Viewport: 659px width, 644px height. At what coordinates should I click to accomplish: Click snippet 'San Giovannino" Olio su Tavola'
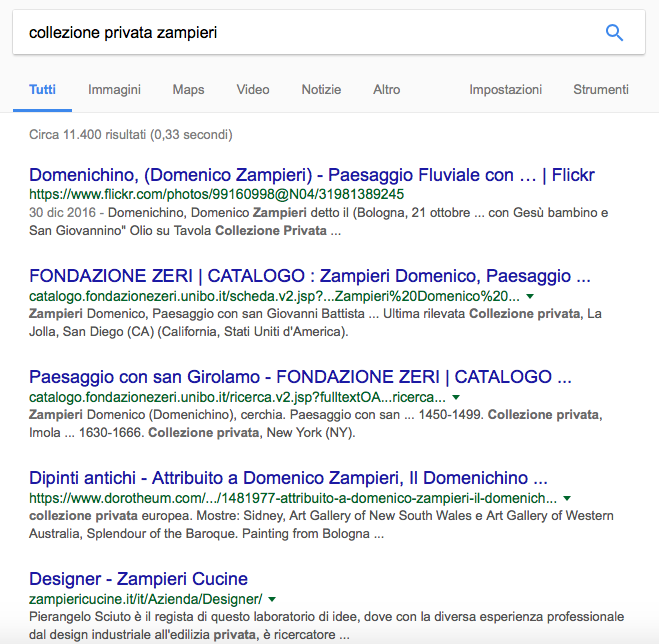coord(120,230)
